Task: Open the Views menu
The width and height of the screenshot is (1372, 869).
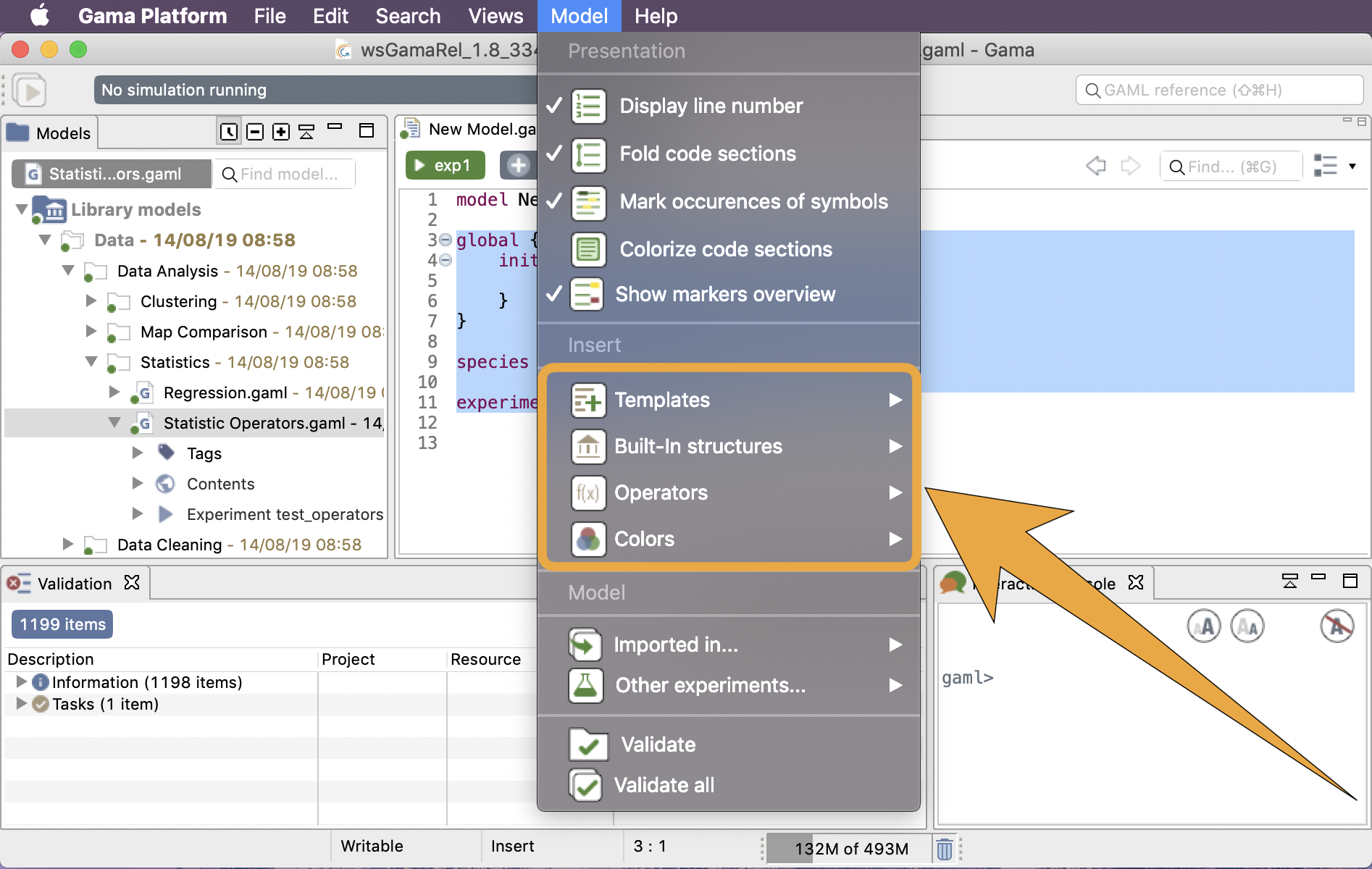Action: (x=495, y=16)
